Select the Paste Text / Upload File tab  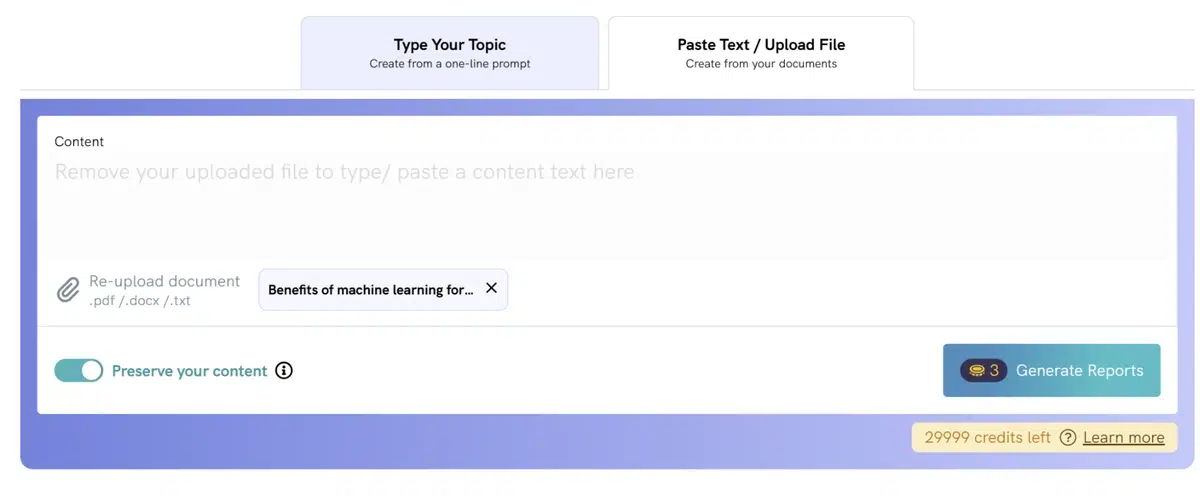click(x=761, y=53)
